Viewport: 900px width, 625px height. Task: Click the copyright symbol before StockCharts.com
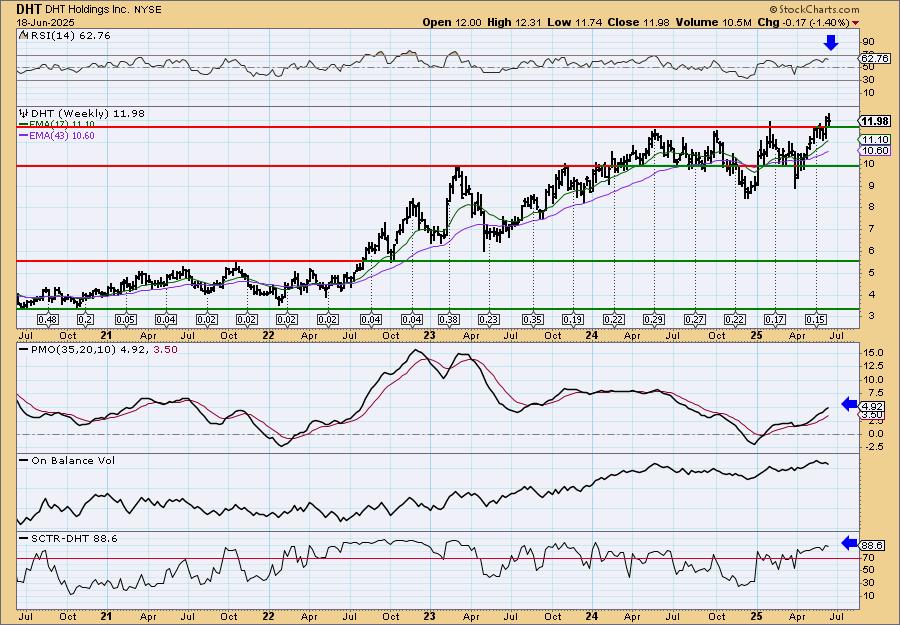(x=773, y=9)
